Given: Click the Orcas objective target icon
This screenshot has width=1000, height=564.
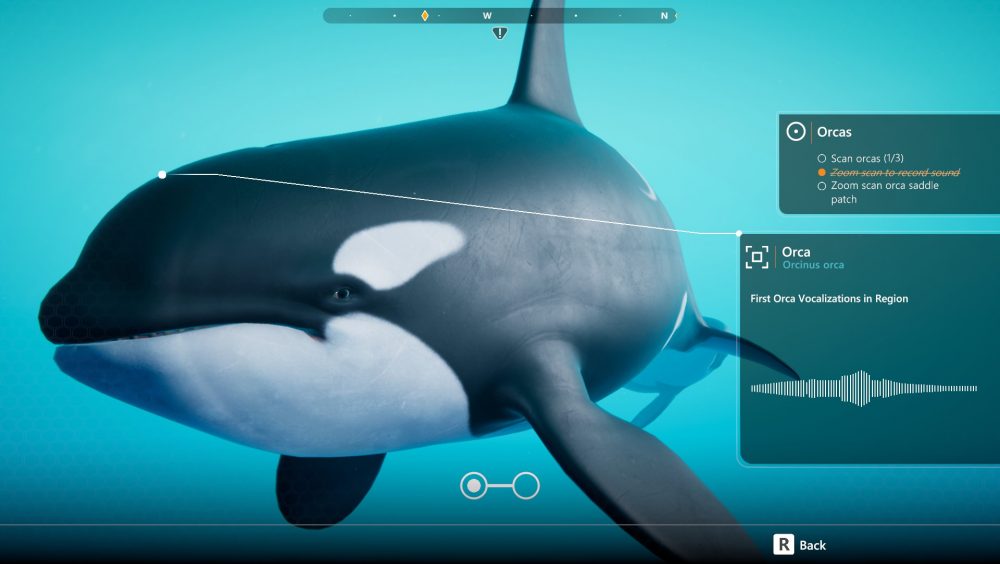Looking at the screenshot, I should pyautogui.click(x=796, y=132).
